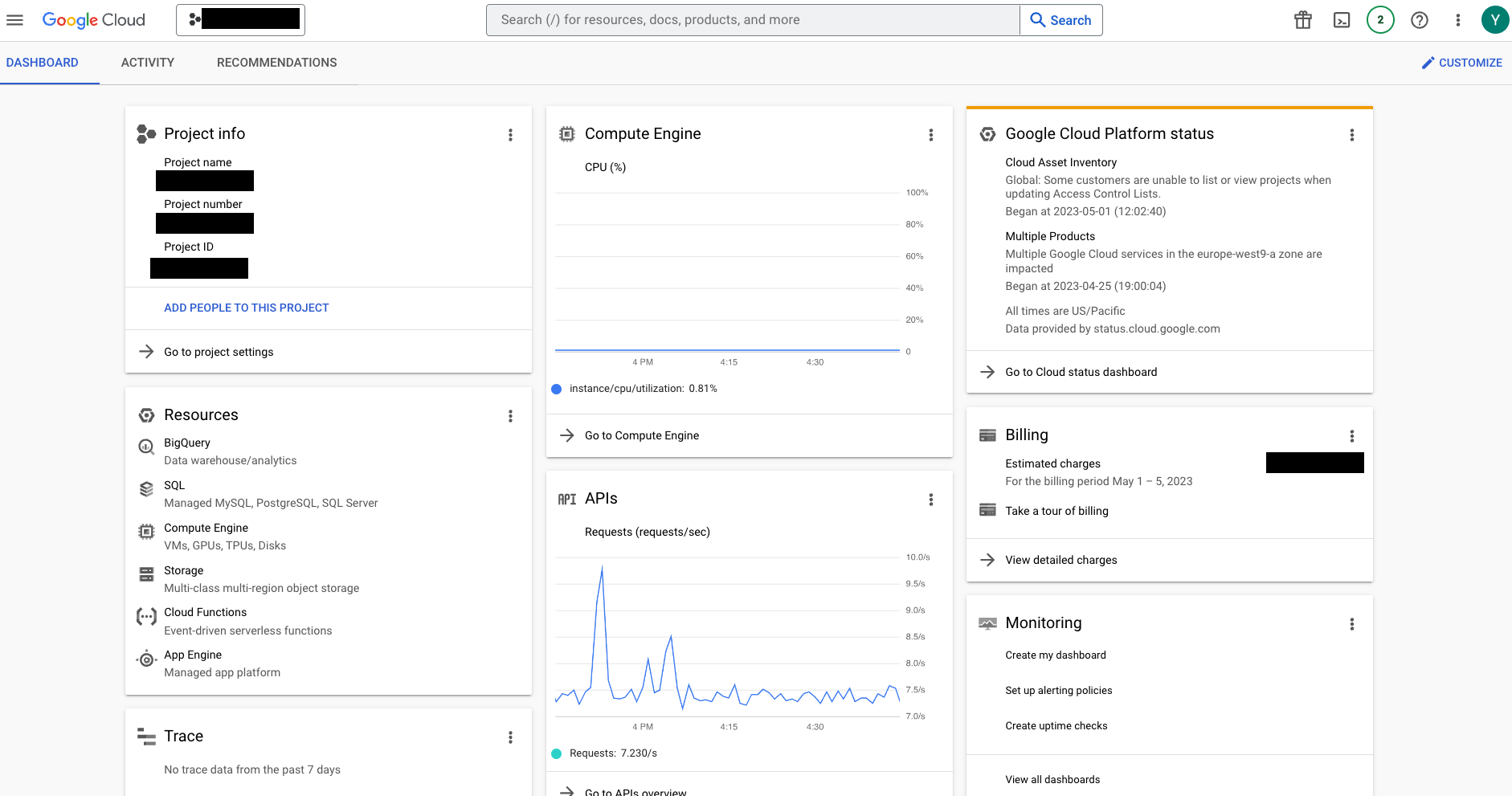The width and height of the screenshot is (1512, 796).
Task: Open Compute Engine card three-dot menu
Action: [931, 135]
